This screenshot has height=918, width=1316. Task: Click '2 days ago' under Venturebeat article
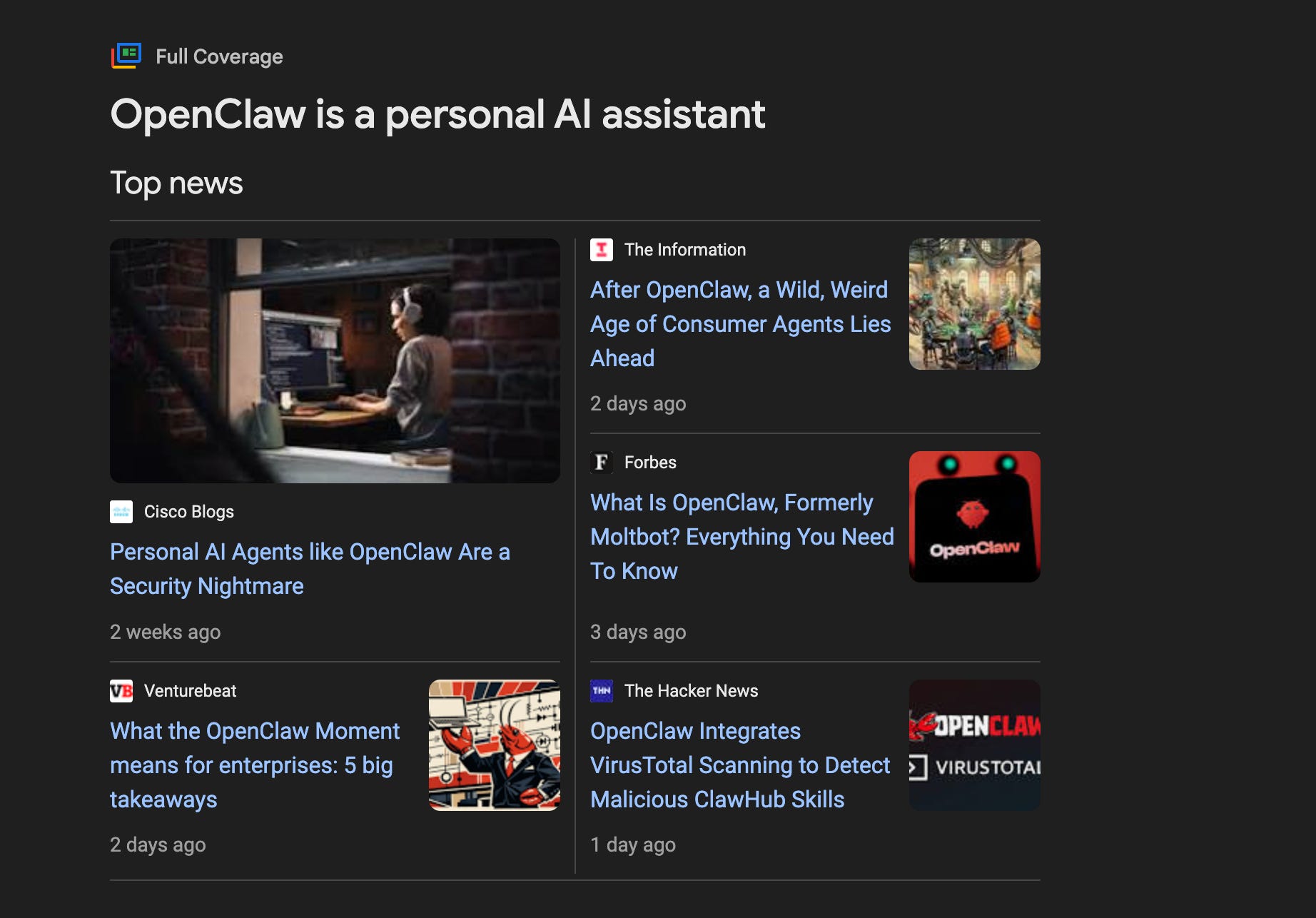[158, 845]
